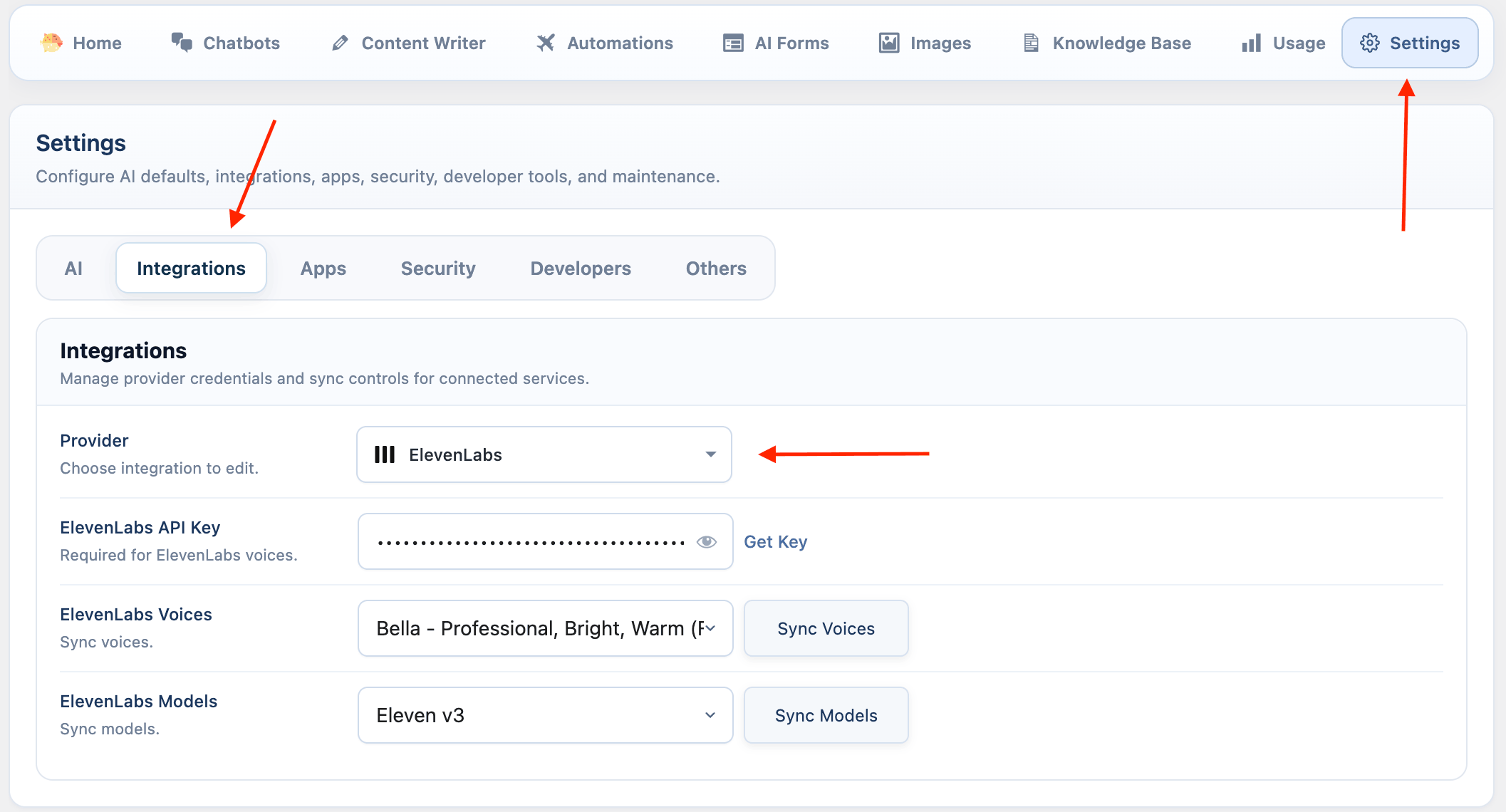The height and width of the screenshot is (812, 1506).
Task: Open the Security tab
Action: 438,269
